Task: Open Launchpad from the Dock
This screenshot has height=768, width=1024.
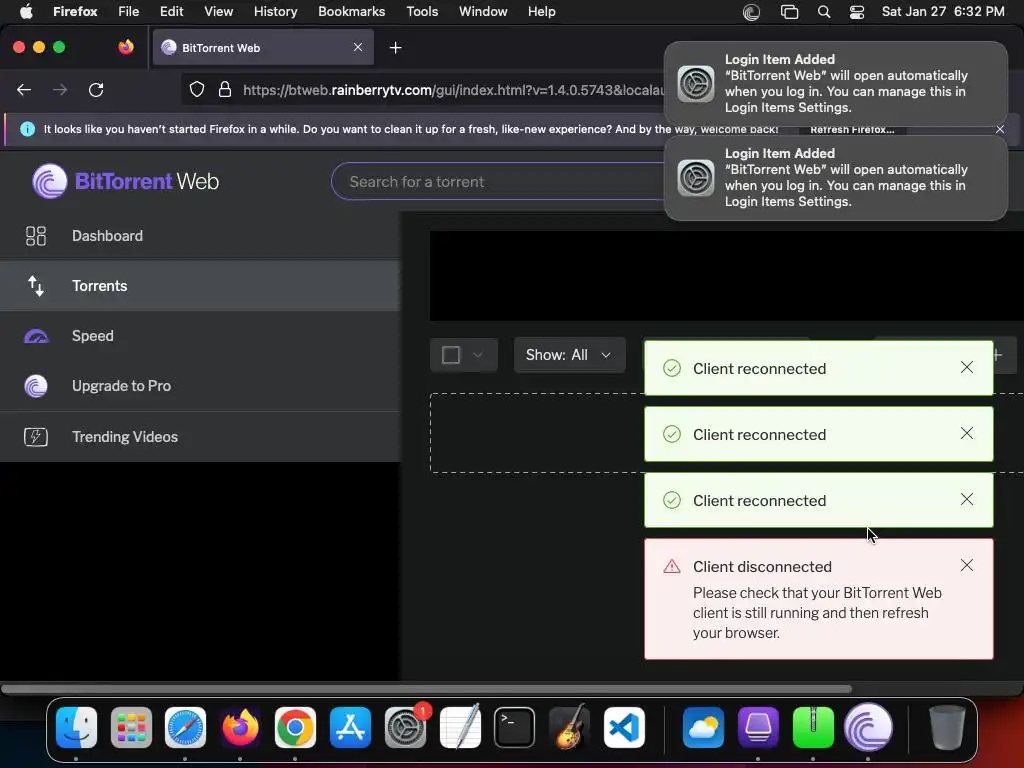Action: click(131, 728)
